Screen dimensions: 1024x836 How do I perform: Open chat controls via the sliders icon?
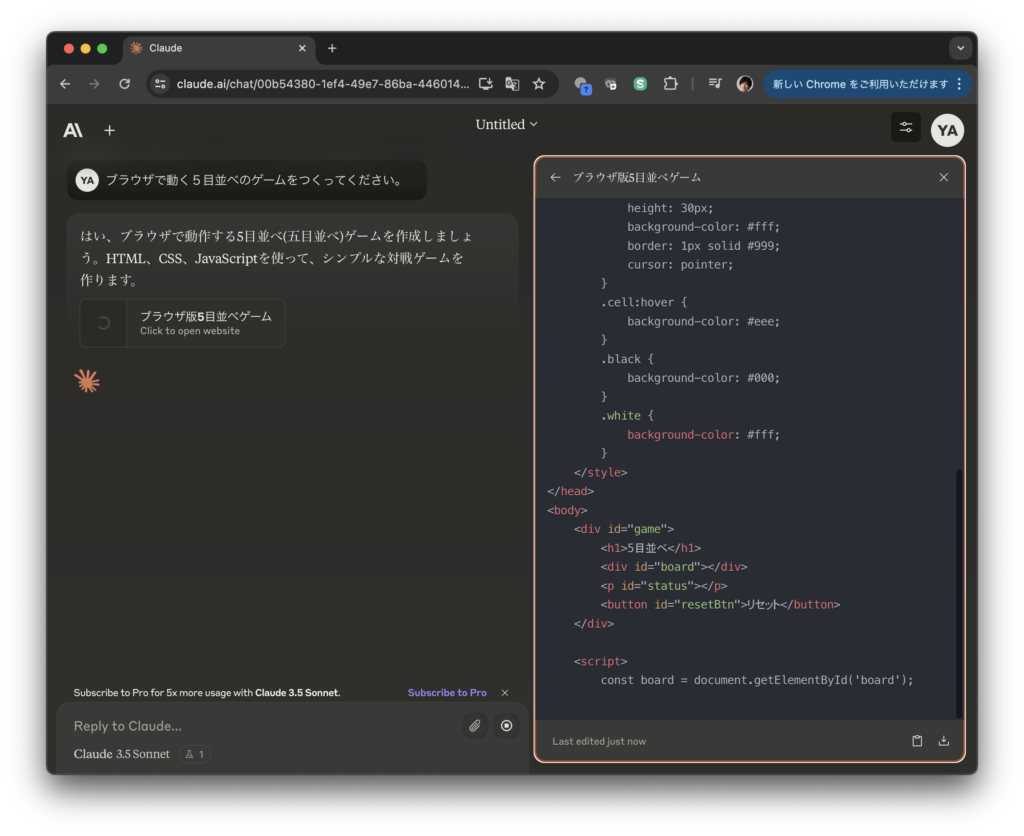[906, 128]
